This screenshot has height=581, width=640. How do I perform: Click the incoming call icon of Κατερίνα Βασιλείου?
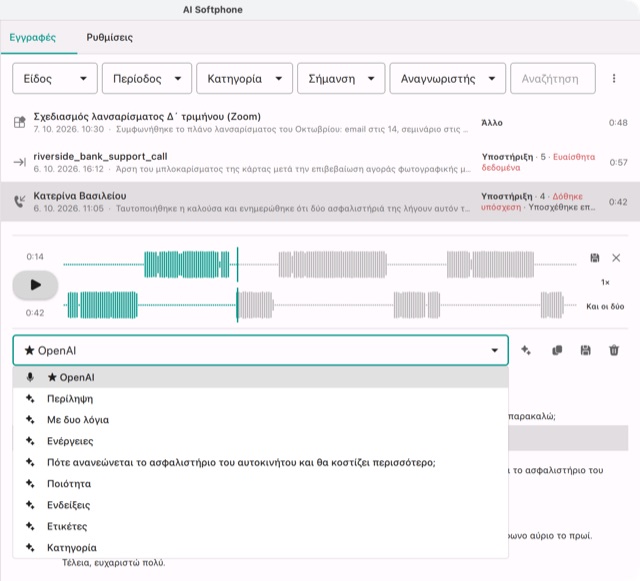coord(20,201)
